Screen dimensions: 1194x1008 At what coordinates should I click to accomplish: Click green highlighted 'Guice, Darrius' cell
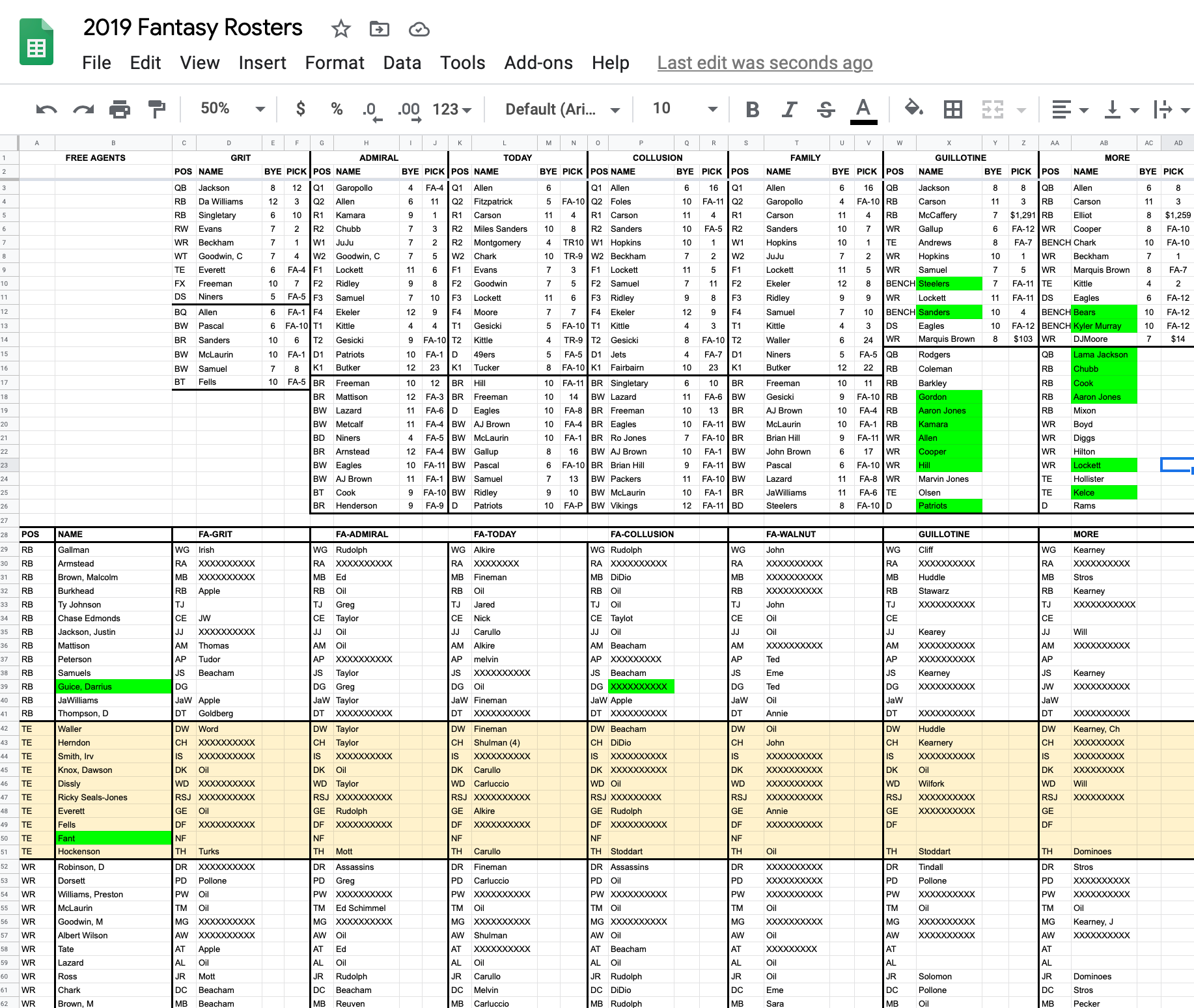pos(113,686)
